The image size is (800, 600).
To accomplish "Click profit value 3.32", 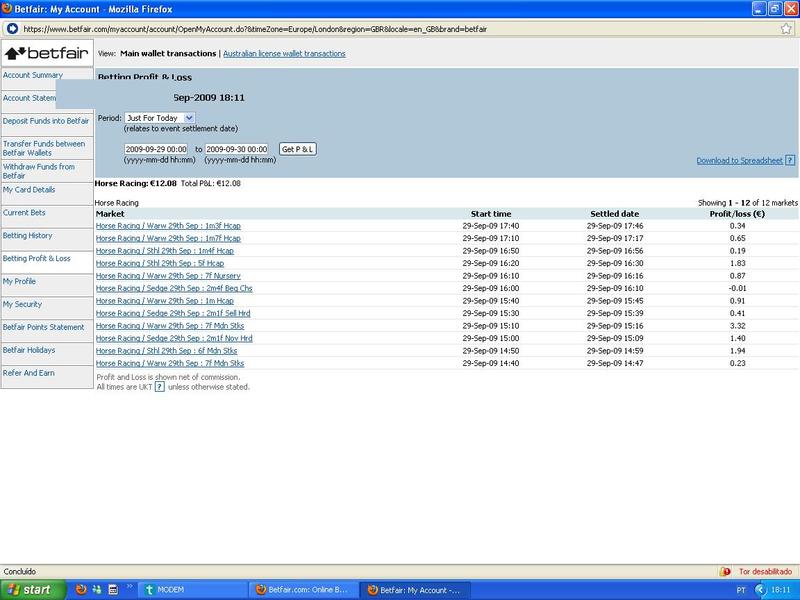I will [737, 326].
